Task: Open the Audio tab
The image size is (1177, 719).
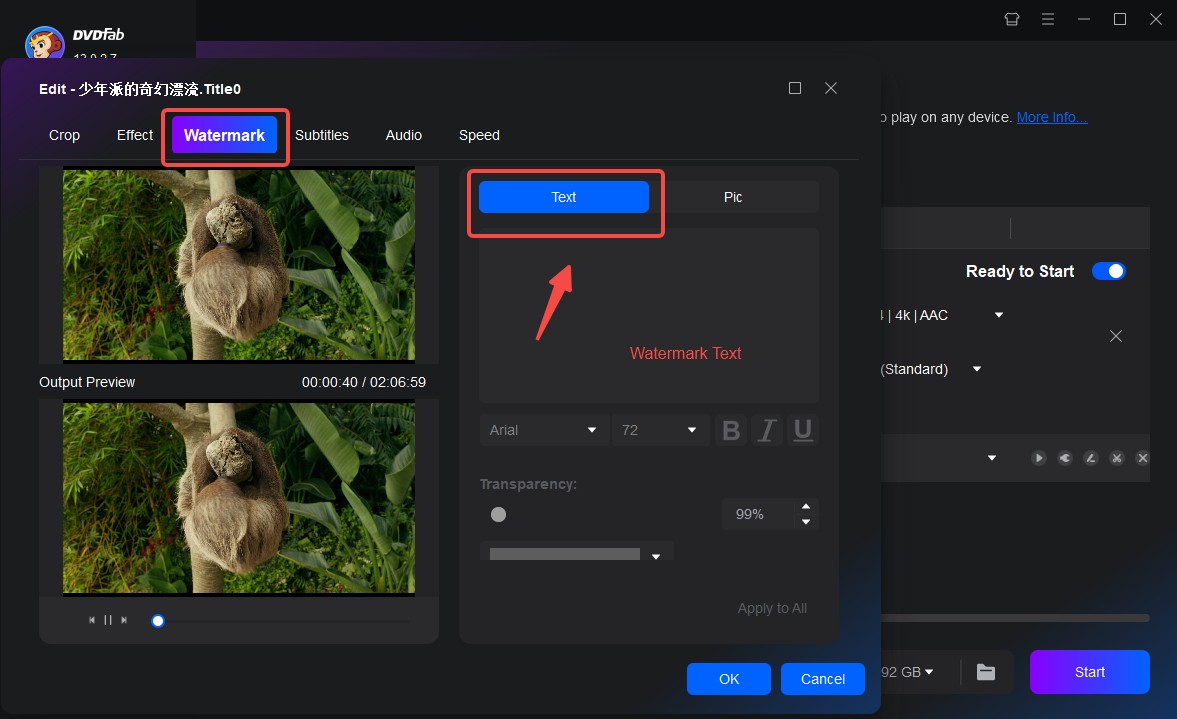Action: pos(404,135)
